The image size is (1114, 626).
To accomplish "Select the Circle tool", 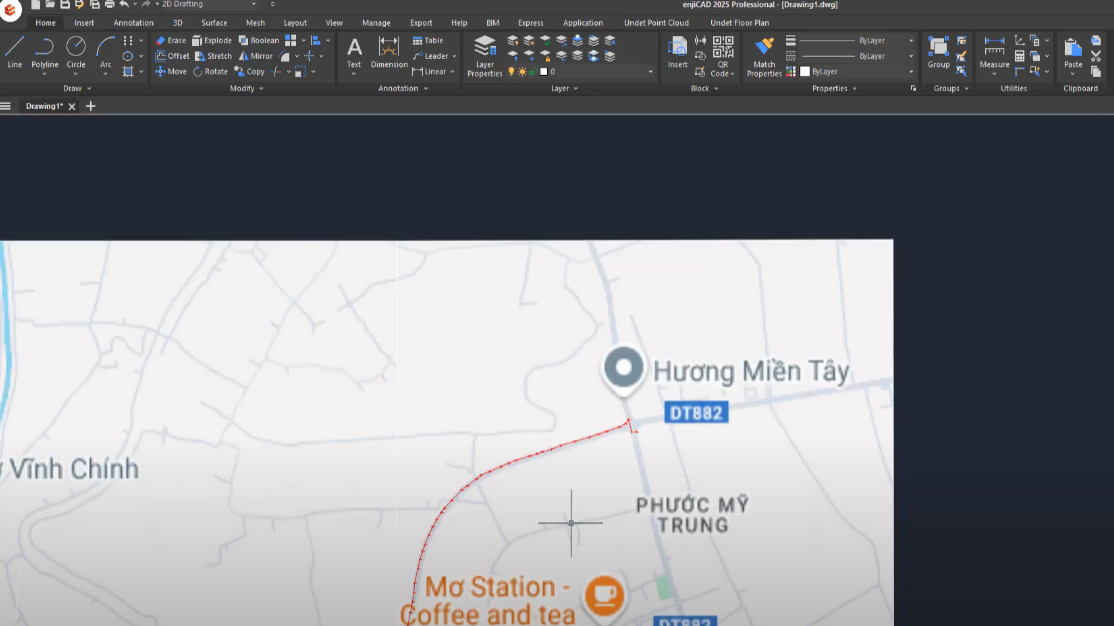I will point(75,53).
